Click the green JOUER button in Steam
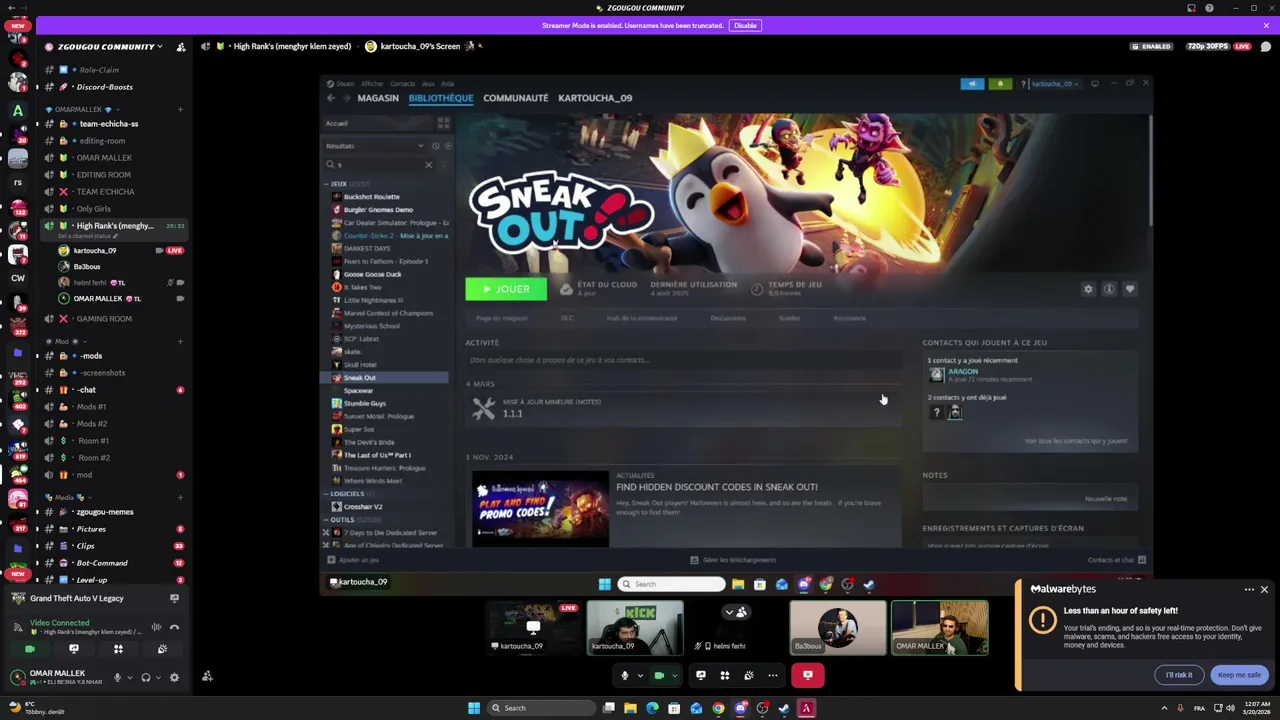1280x720 pixels. tap(506, 289)
